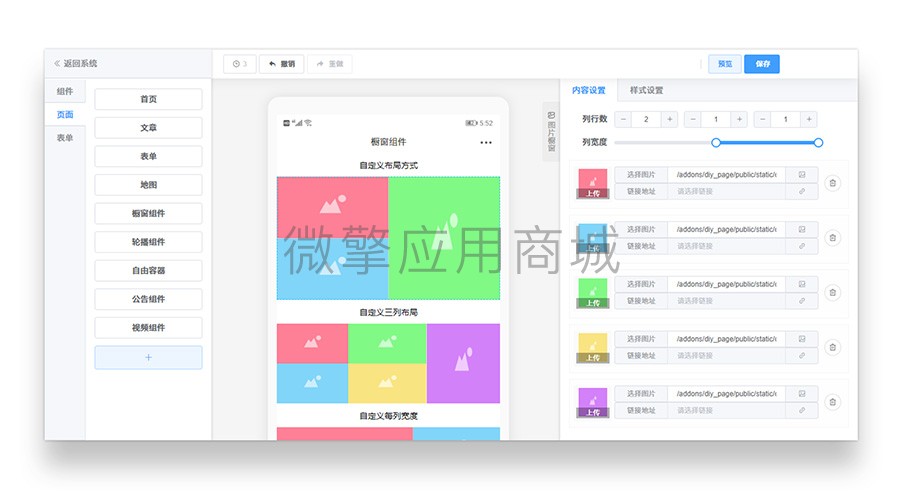Image resolution: width=902 pixels, height=500 pixels.
Task: Decrease the third 列行数 stepper
Action: (x=762, y=119)
